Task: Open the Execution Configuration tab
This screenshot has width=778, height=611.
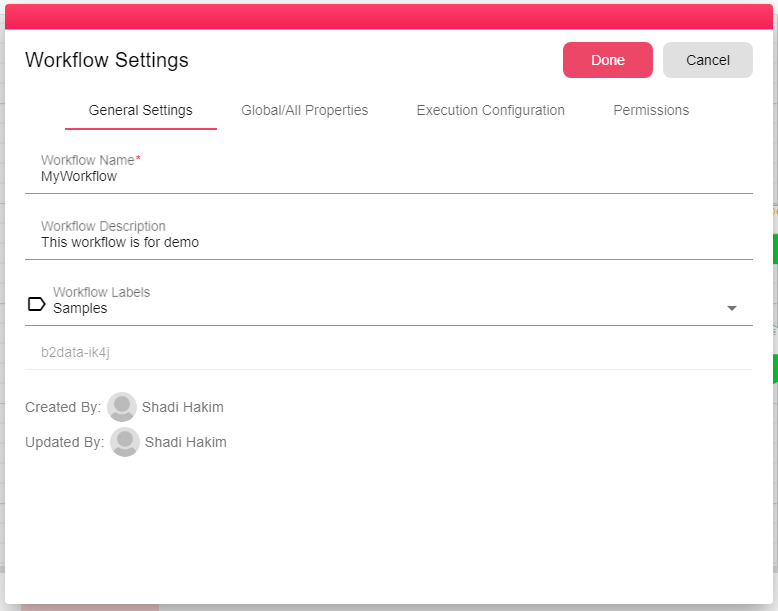Action: tap(490, 110)
